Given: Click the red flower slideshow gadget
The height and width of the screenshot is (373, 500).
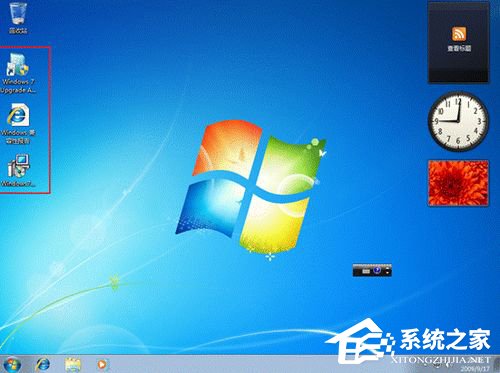Looking at the screenshot, I should tap(458, 183).
